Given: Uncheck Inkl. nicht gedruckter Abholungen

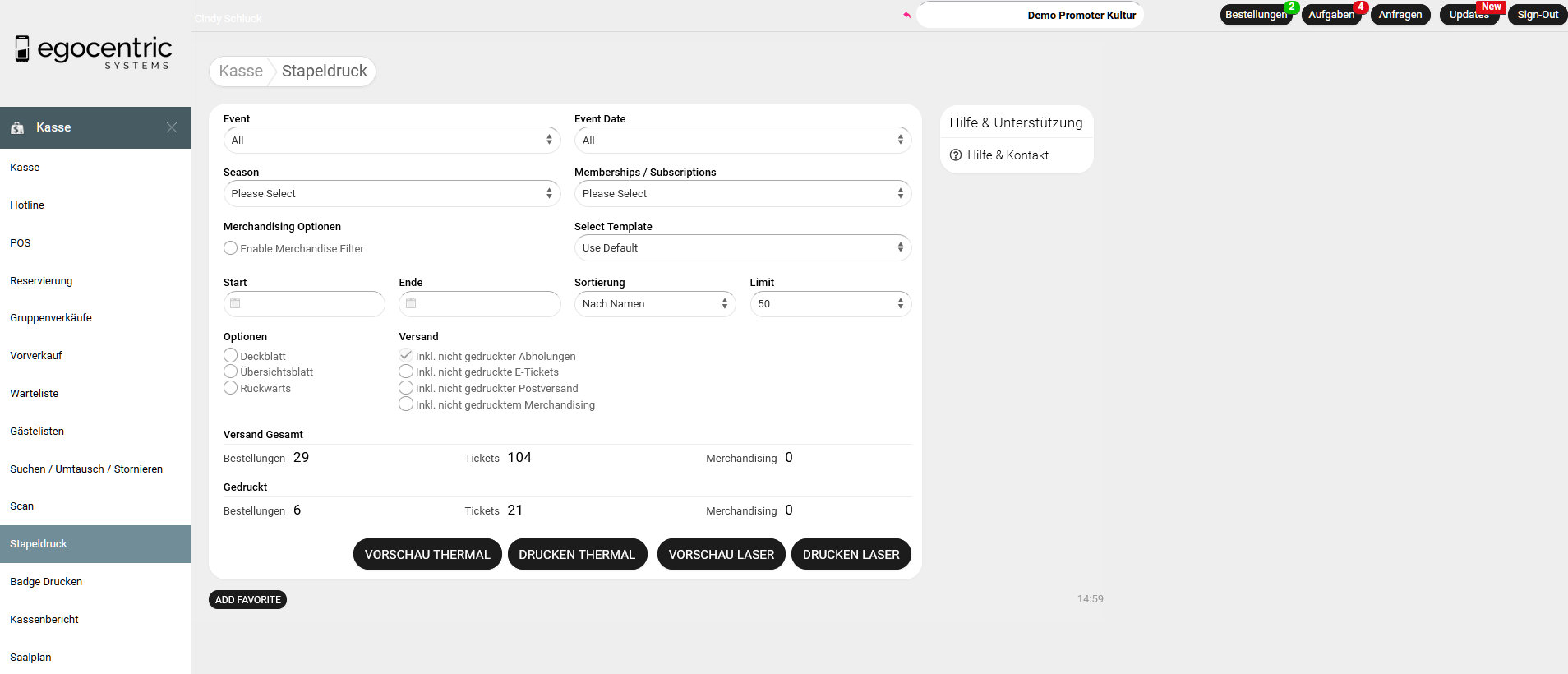Looking at the screenshot, I should click(406, 356).
